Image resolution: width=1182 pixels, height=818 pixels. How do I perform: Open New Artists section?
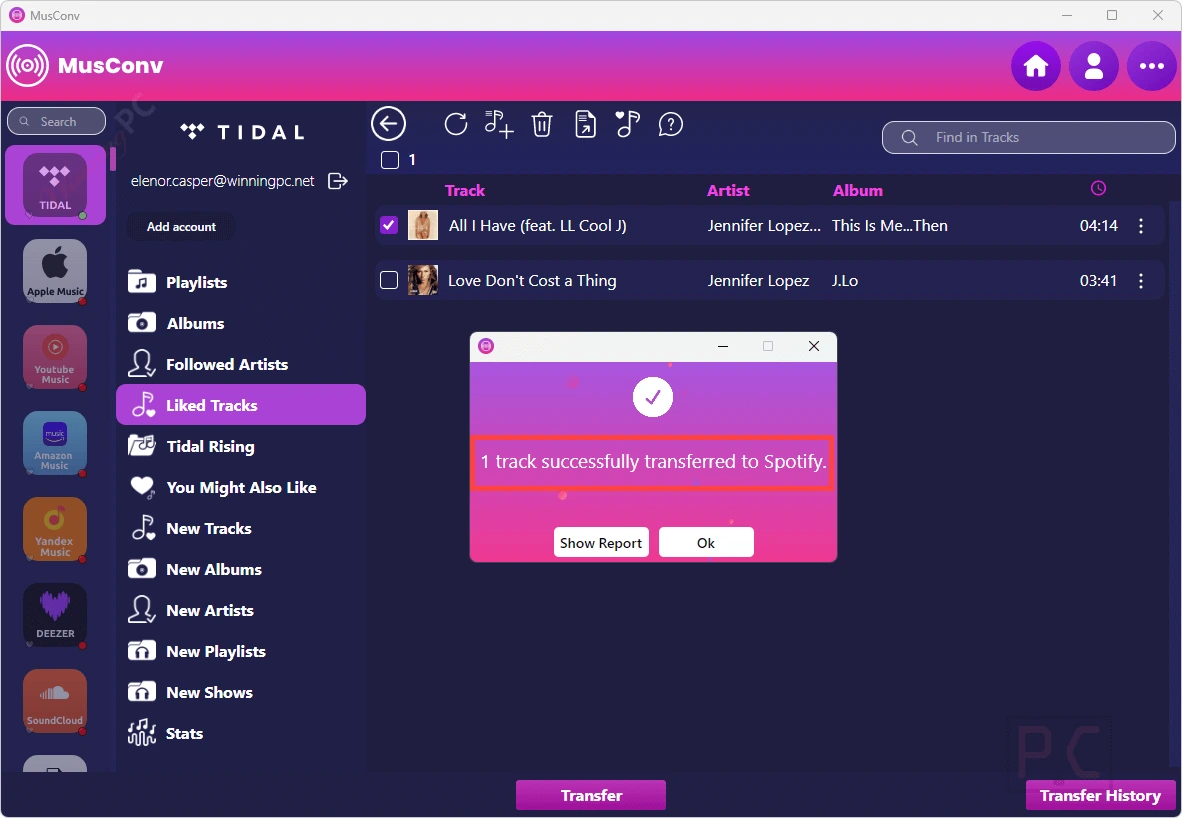(x=241, y=611)
